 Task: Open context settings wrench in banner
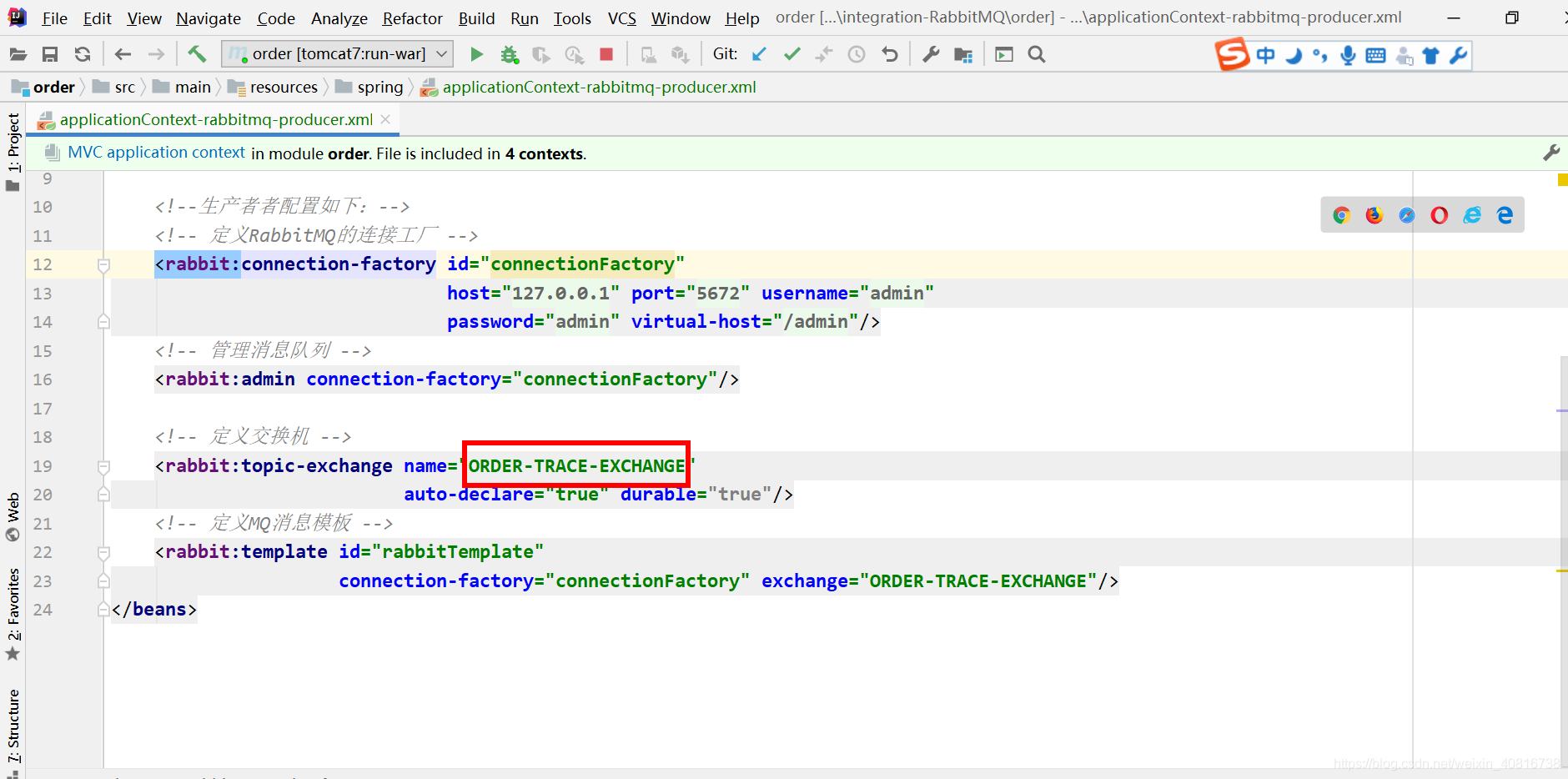click(1551, 153)
